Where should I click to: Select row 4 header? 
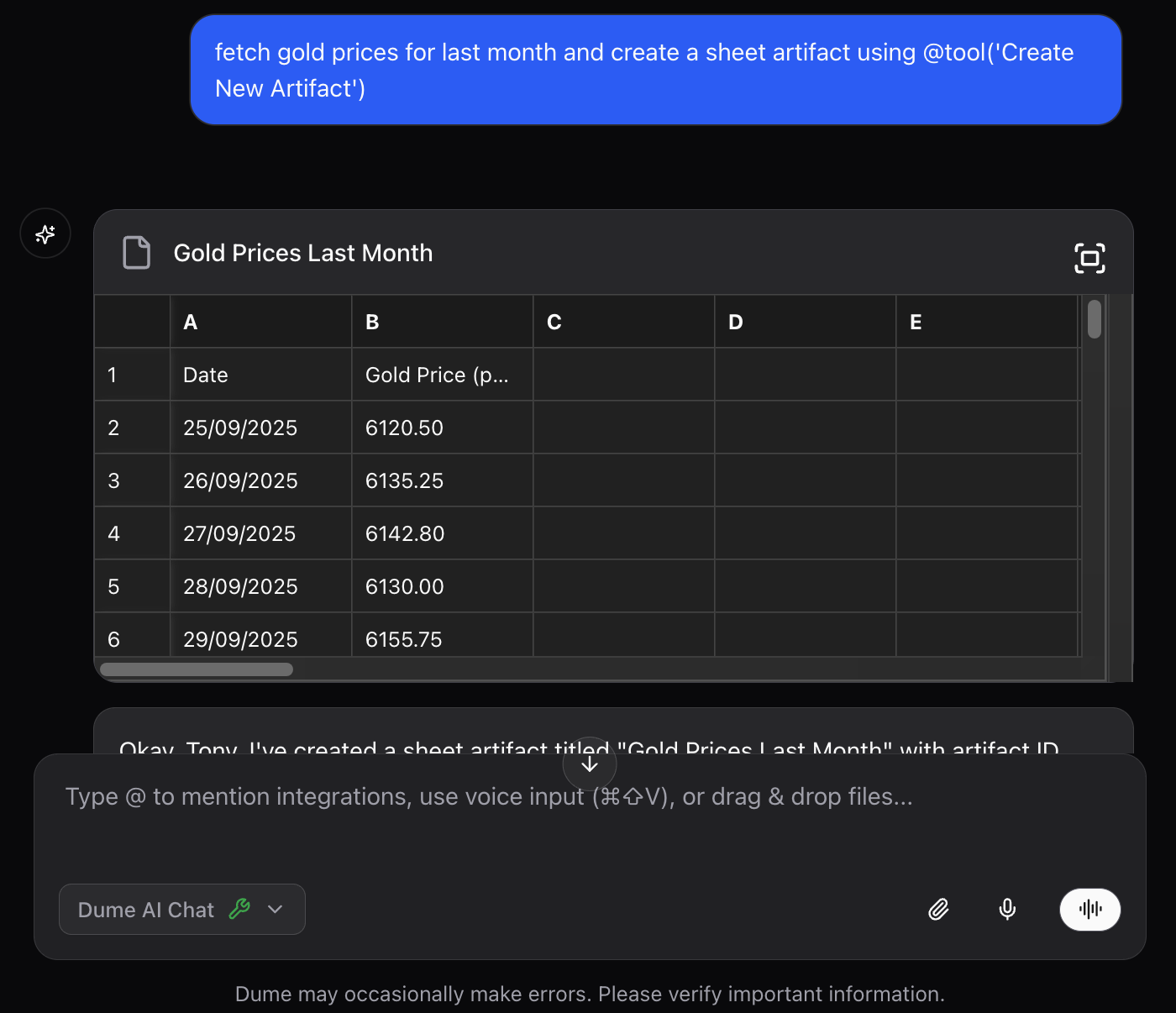(132, 533)
